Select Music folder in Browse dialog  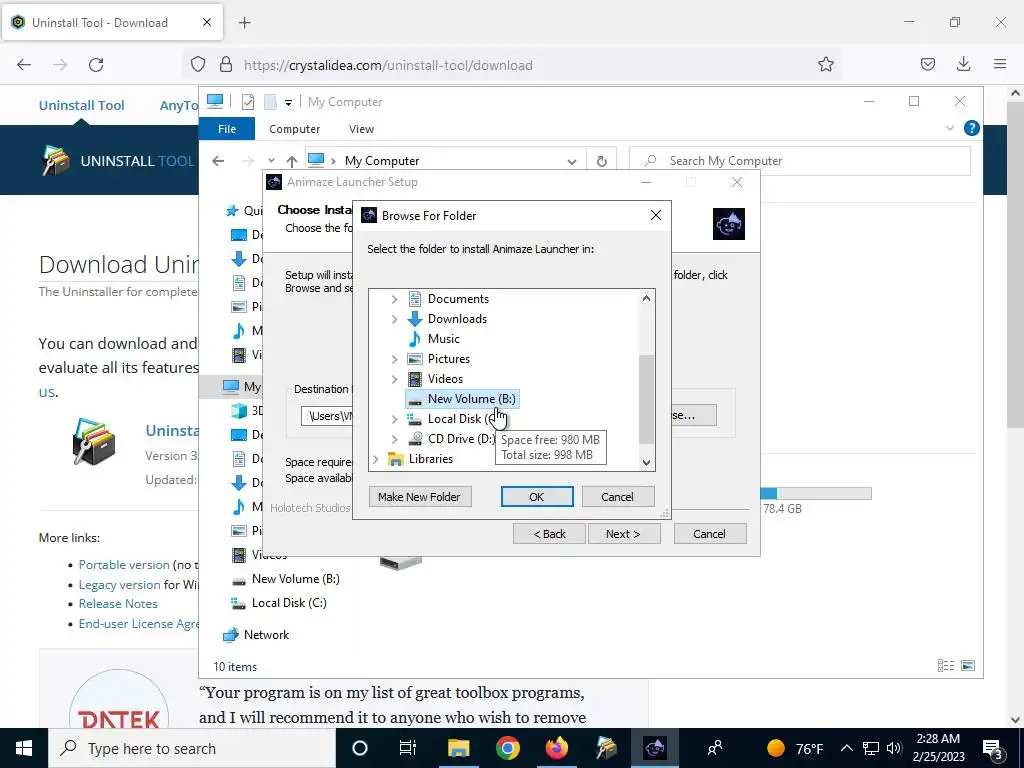click(x=443, y=339)
